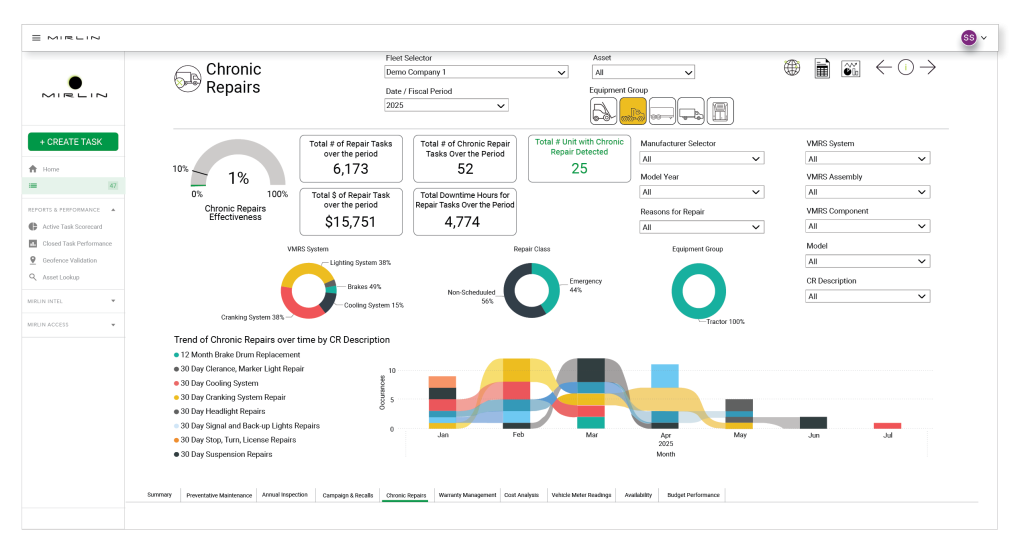Click the Create Task button
Image resolution: width=1024 pixels, height=546 pixels.
point(72,142)
